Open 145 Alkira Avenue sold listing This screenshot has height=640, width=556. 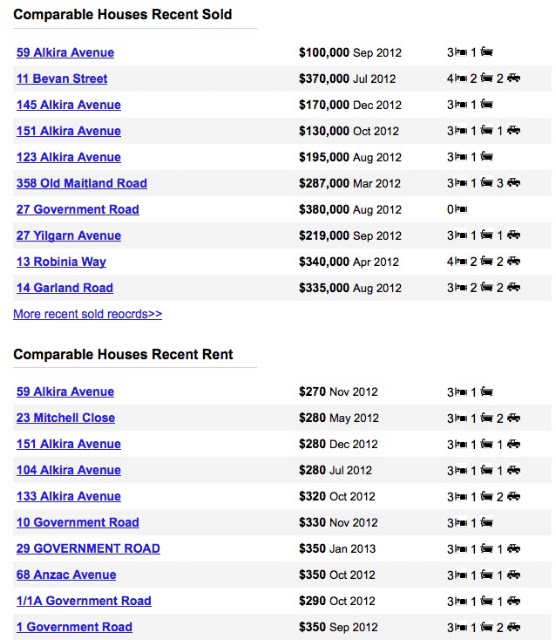pos(69,104)
